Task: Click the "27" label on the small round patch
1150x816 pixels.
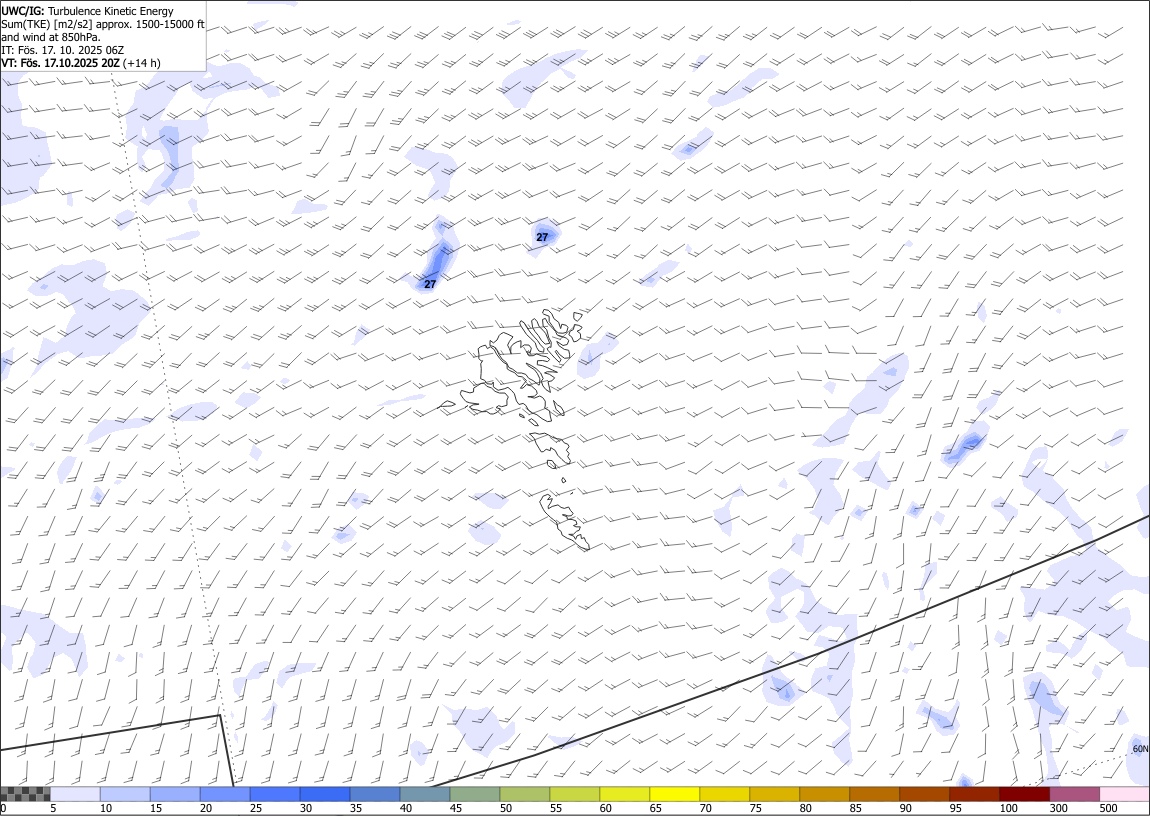Action: click(x=542, y=237)
